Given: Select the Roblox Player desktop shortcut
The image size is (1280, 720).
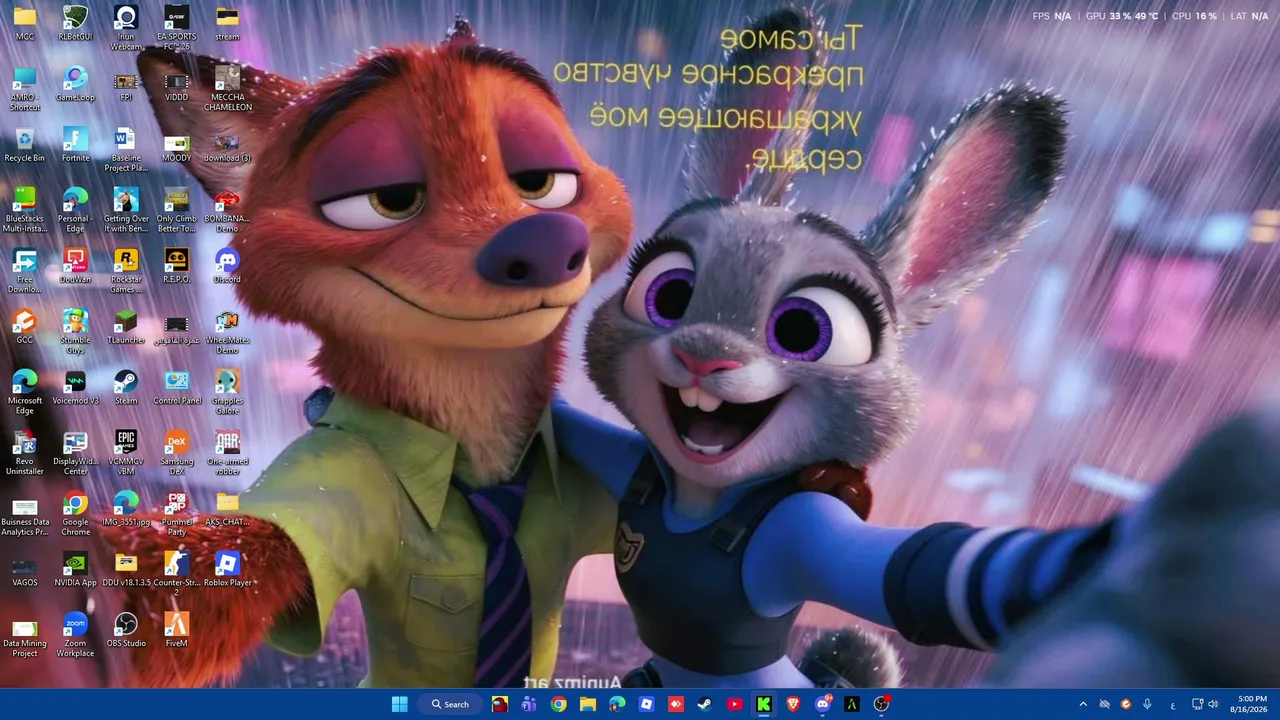Looking at the screenshot, I should click(227, 570).
